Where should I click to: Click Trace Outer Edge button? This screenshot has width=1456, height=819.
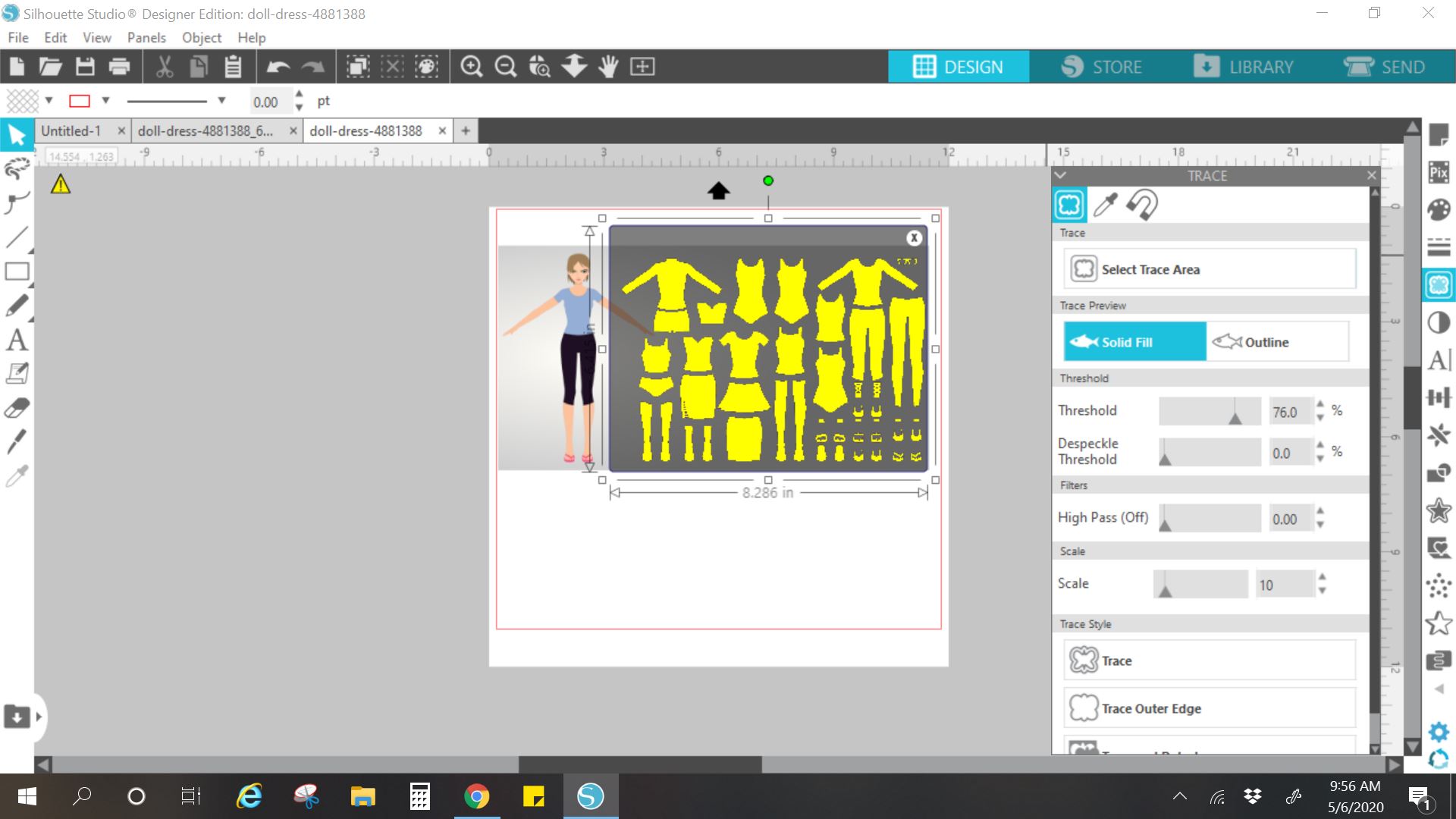point(1210,708)
